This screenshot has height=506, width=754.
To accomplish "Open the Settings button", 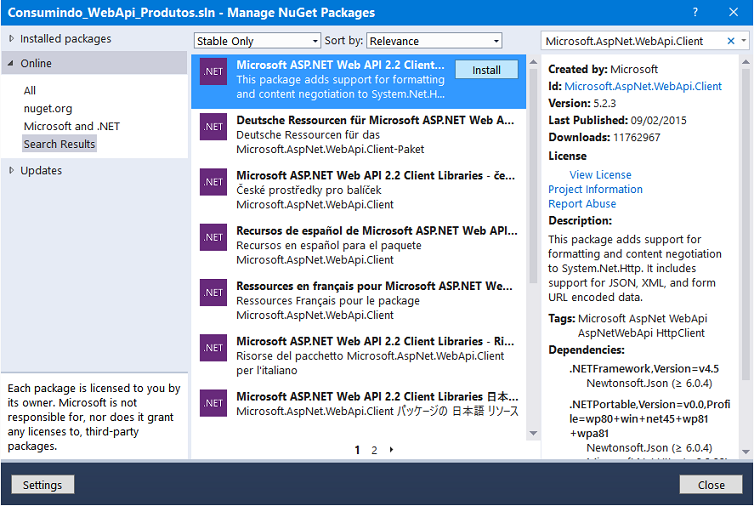I will pos(42,485).
